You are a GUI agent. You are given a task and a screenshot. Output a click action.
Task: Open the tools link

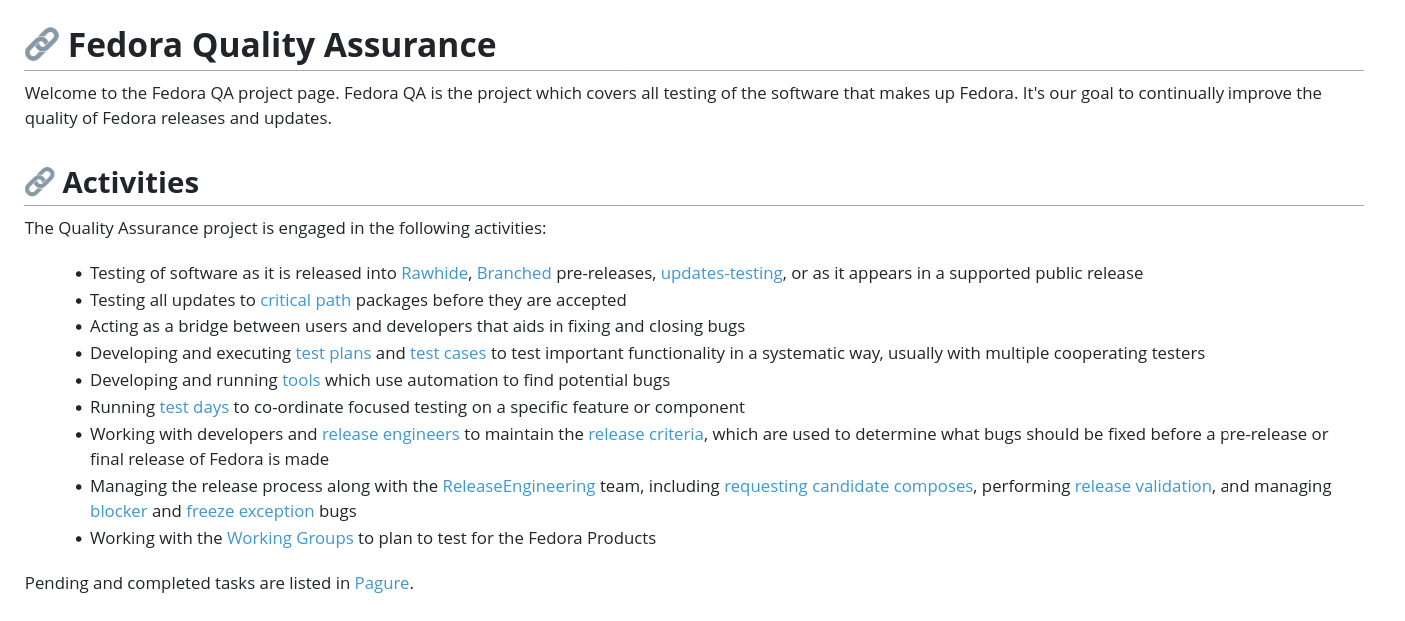click(x=301, y=380)
